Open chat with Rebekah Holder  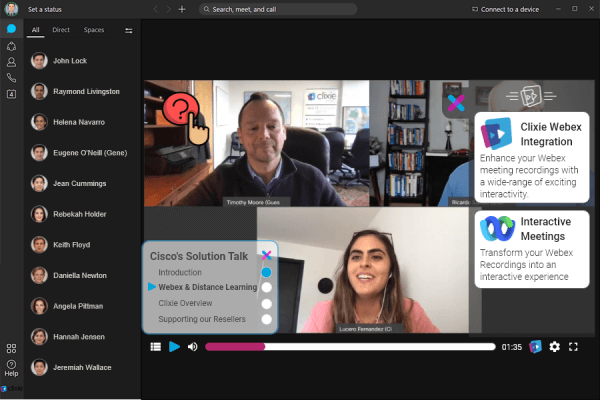(82, 214)
